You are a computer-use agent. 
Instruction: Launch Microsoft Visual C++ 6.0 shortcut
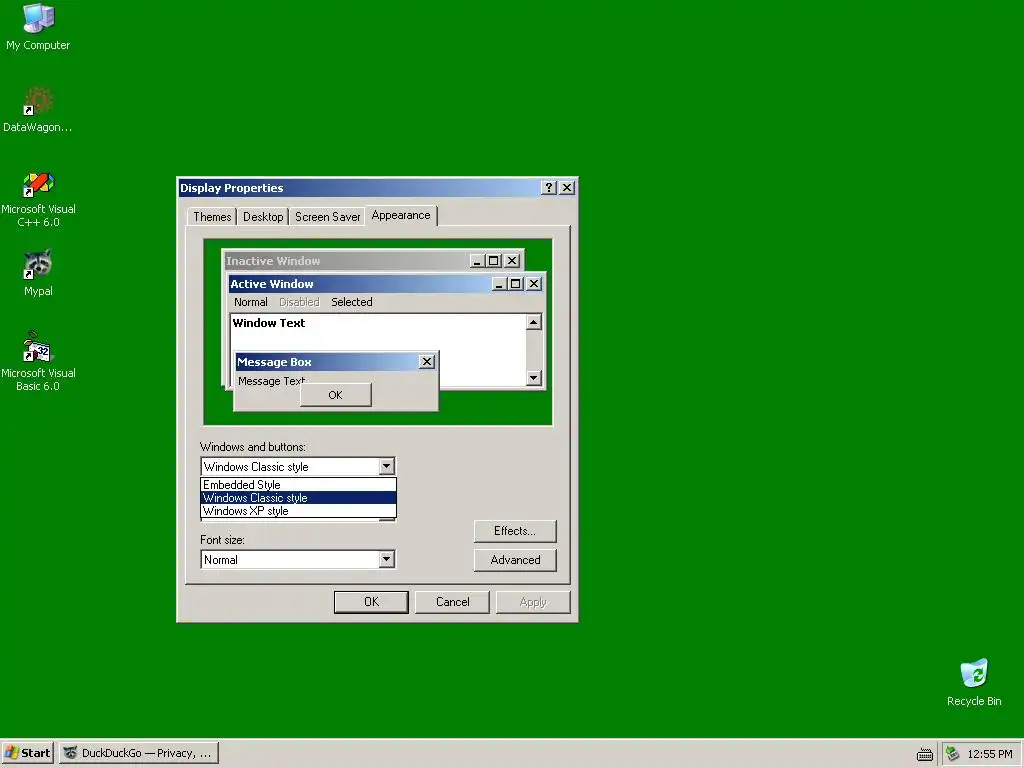[x=38, y=199]
